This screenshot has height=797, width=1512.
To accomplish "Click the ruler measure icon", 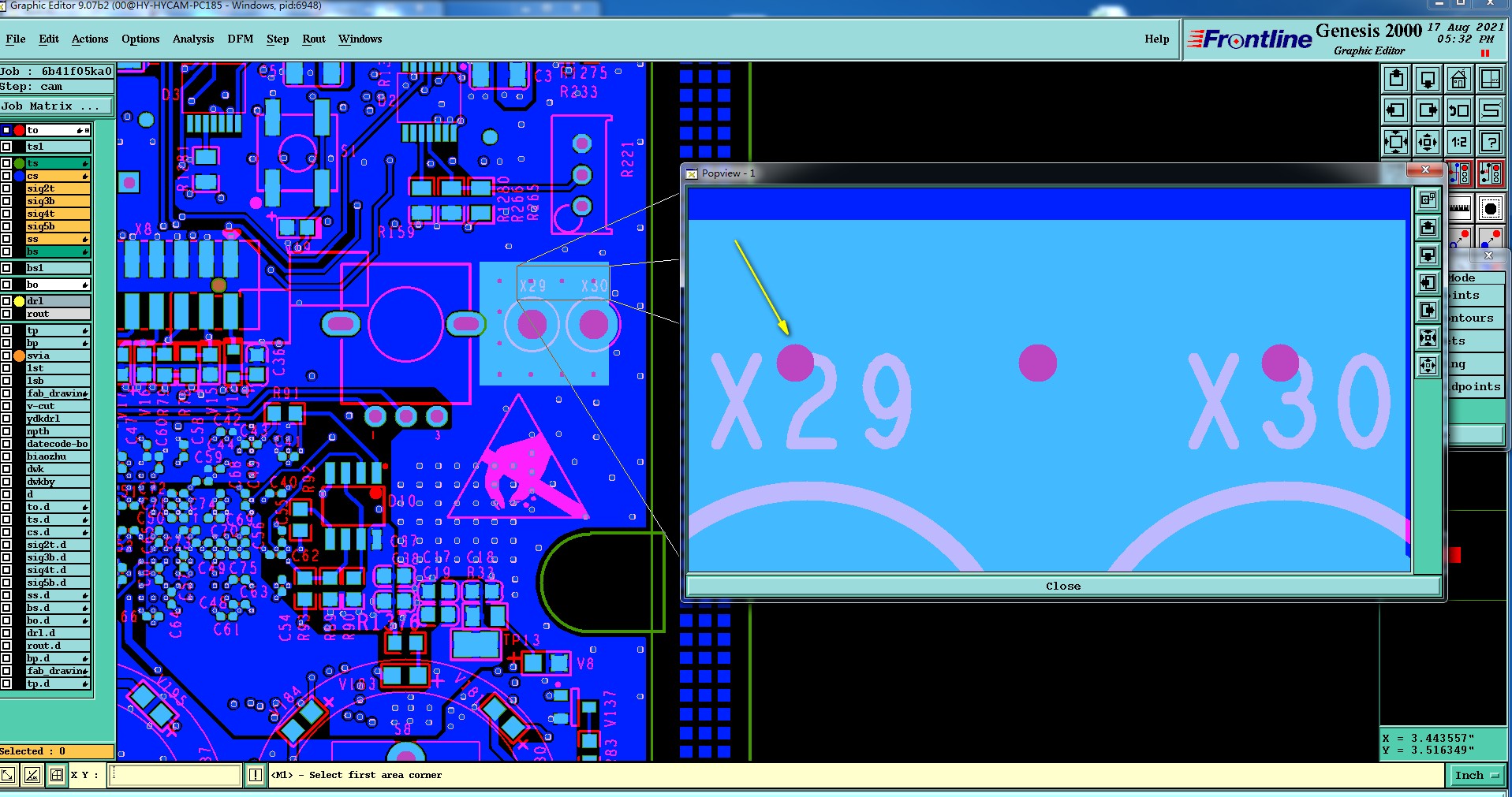I will pyautogui.click(x=1460, y=208).
